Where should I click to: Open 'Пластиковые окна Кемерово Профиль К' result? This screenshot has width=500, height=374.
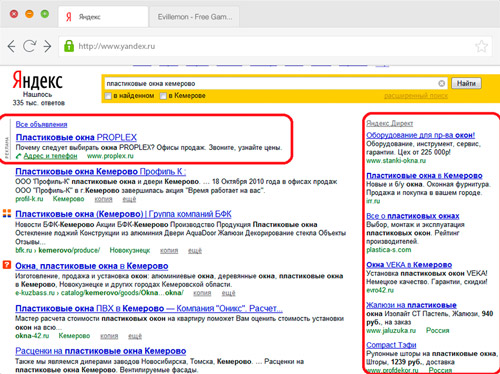(x=100, y=172)
